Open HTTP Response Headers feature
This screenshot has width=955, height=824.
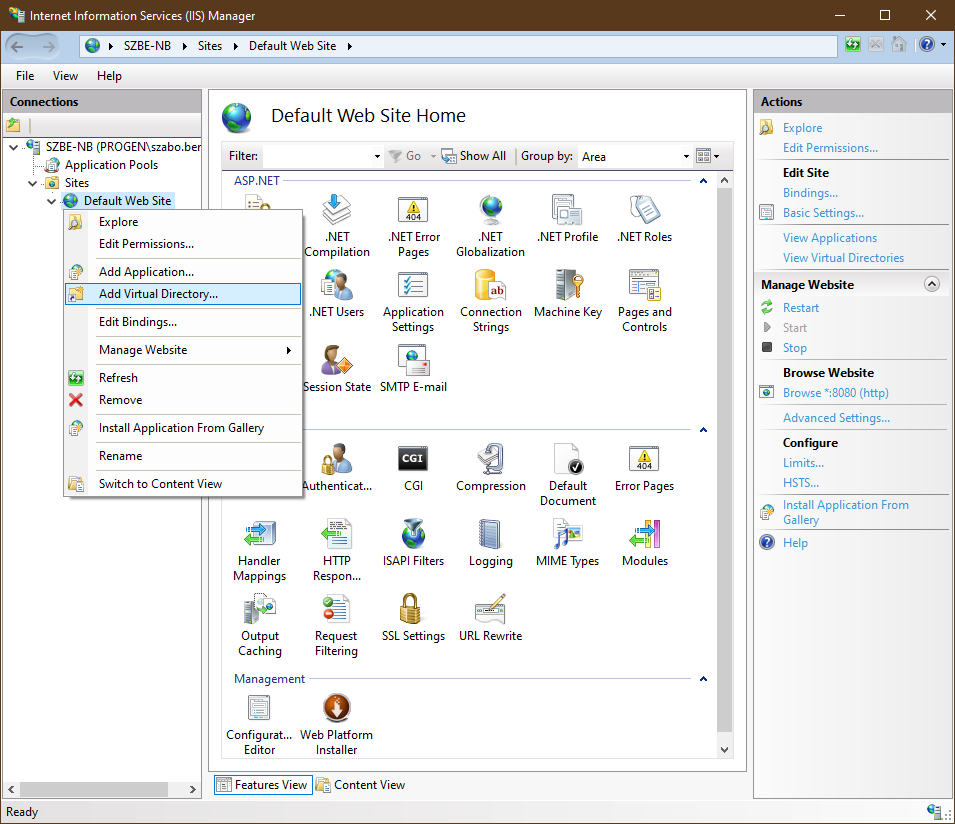[x=337, y=550]
